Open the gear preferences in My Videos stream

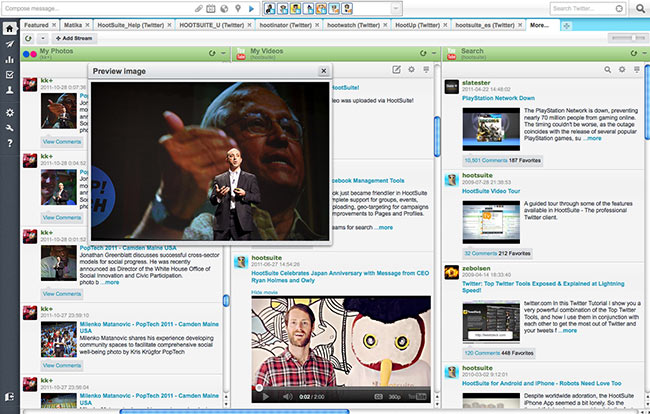click(x=411, y=70)
